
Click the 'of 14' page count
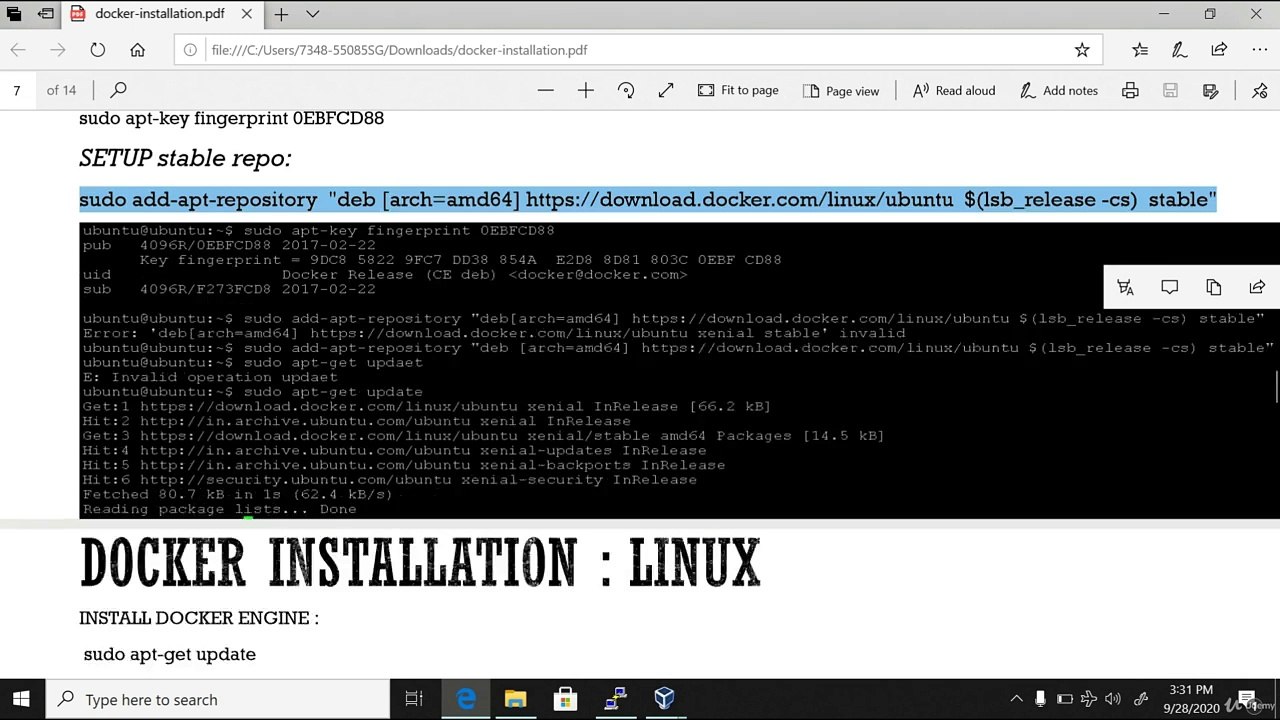[61, 90]
